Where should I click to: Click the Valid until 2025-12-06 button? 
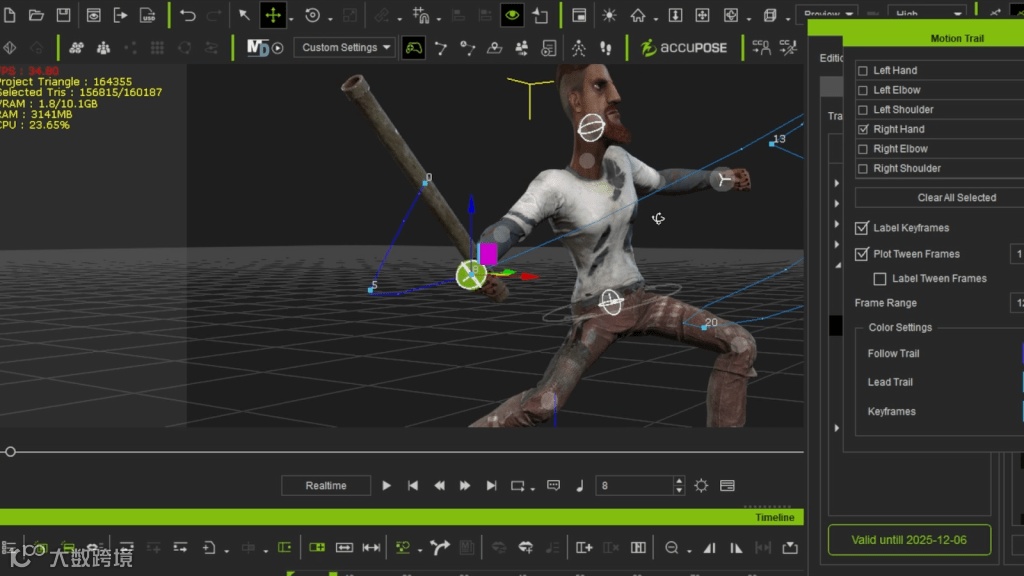909,540
